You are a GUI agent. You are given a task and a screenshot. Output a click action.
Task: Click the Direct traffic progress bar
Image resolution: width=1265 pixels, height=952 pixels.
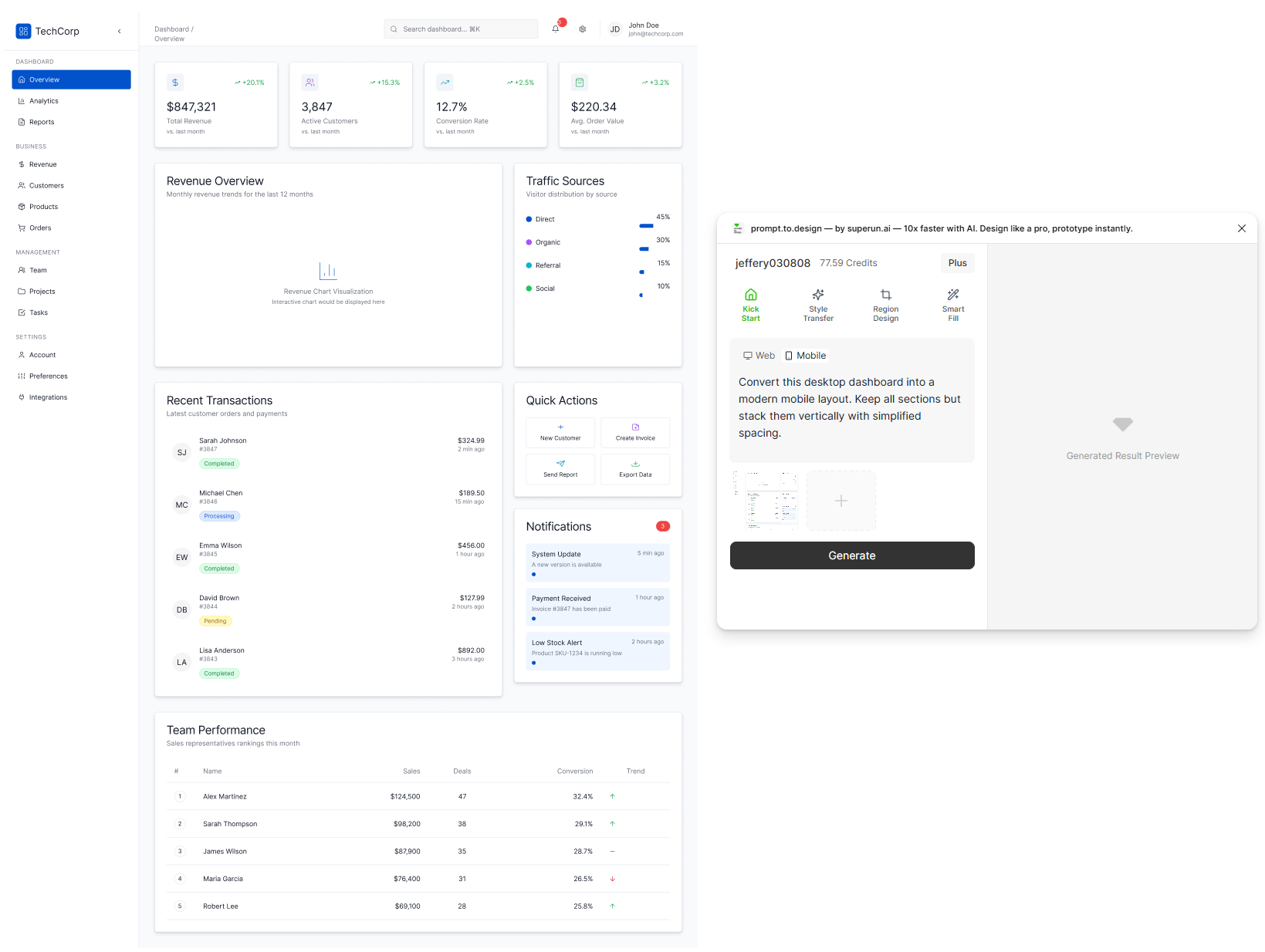(646, 226)
